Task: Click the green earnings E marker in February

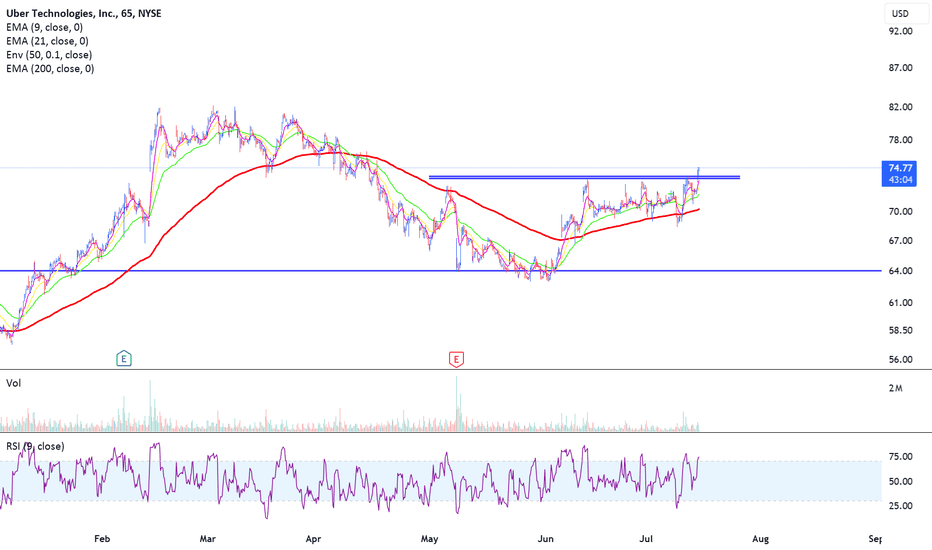Action: (x=124, y=359)
